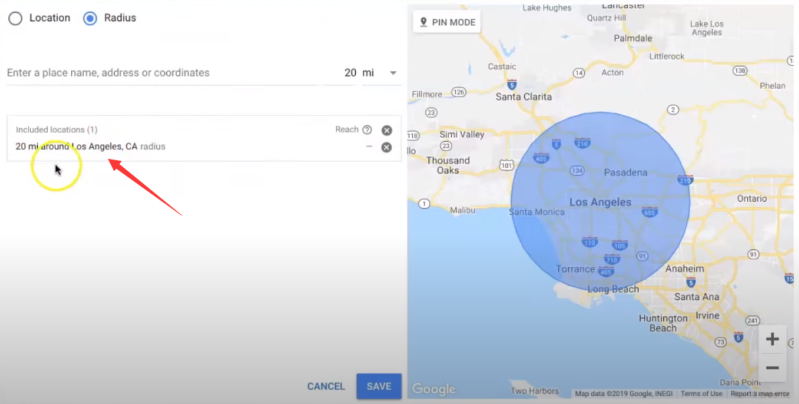The height and width of the screenshot is (404, 799).
Task: Open the Report a map error link
Action: tap(763, 394)
